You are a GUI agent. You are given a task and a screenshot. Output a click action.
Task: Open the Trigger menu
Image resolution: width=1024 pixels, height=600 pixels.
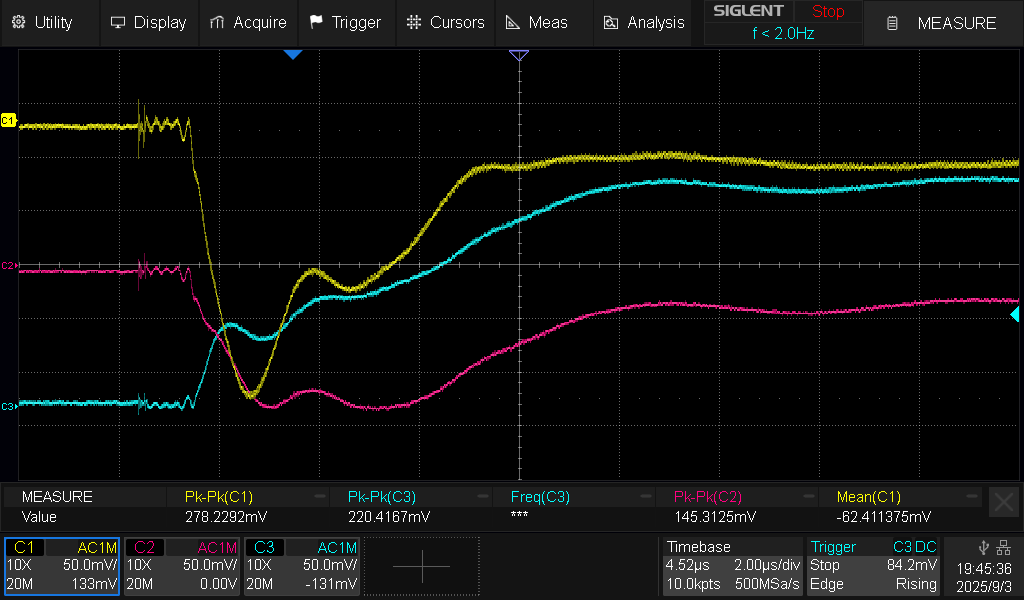pos(345,22)
